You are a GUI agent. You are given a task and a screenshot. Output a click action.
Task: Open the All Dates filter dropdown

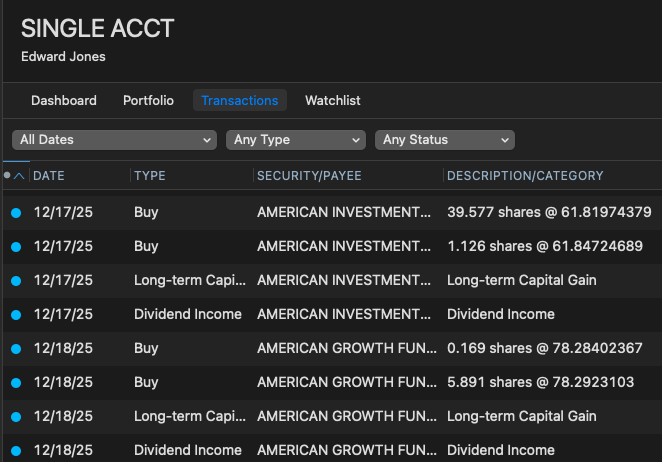pyautogui.click(x=114, y=140)
